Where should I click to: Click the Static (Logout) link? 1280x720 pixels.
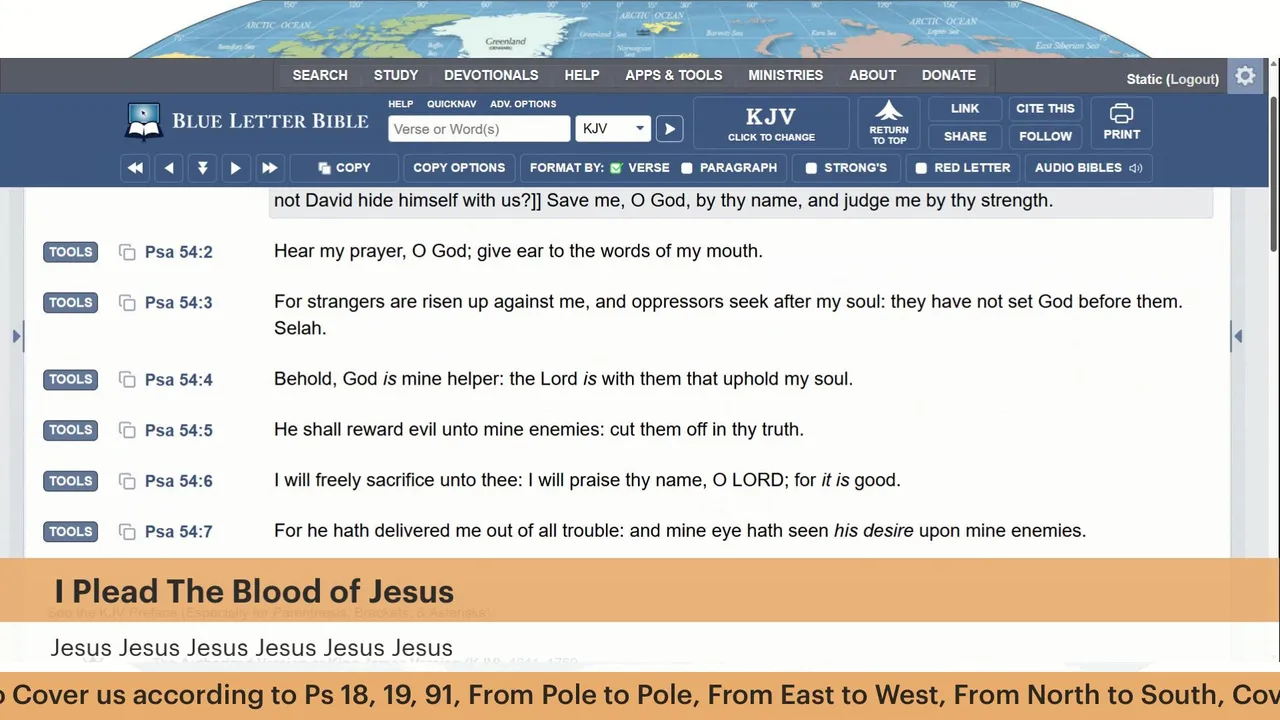tap(1173, 79)
